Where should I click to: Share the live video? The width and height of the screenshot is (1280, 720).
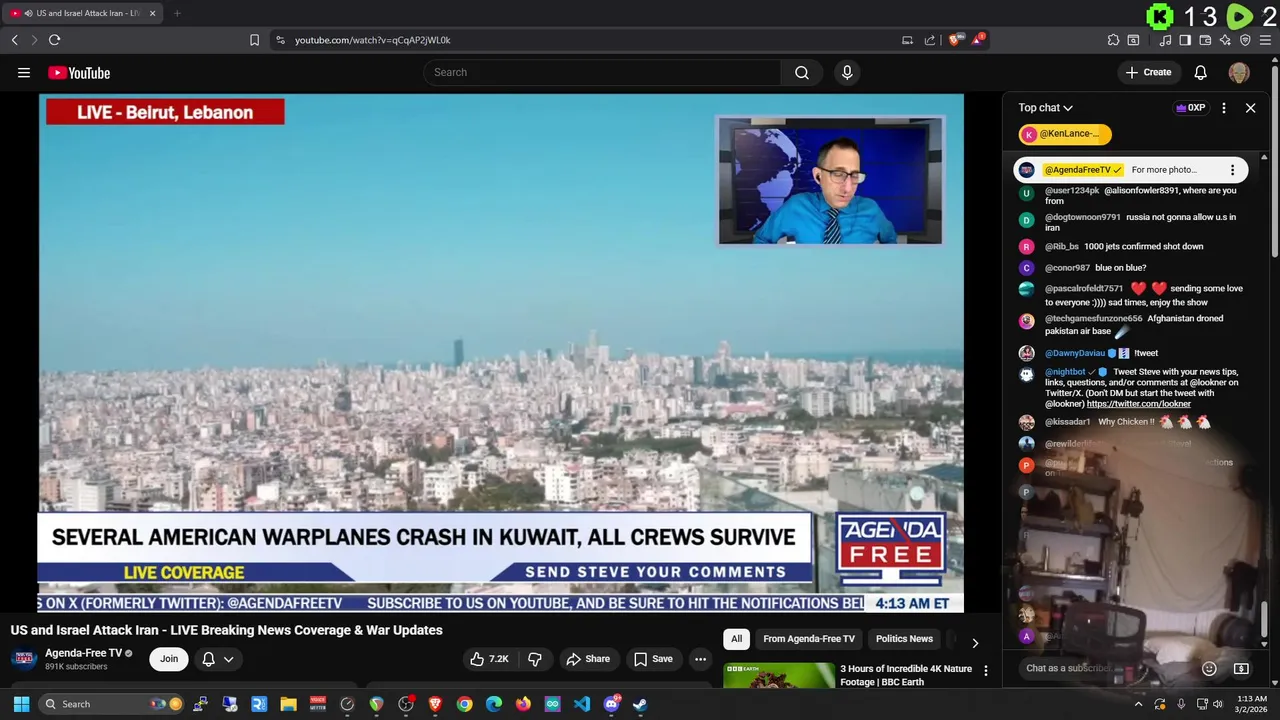[x=588, y=659]
